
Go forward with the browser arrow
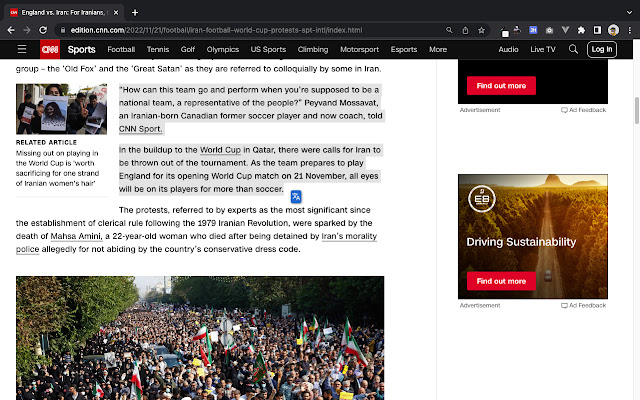(x=27, y=30)
